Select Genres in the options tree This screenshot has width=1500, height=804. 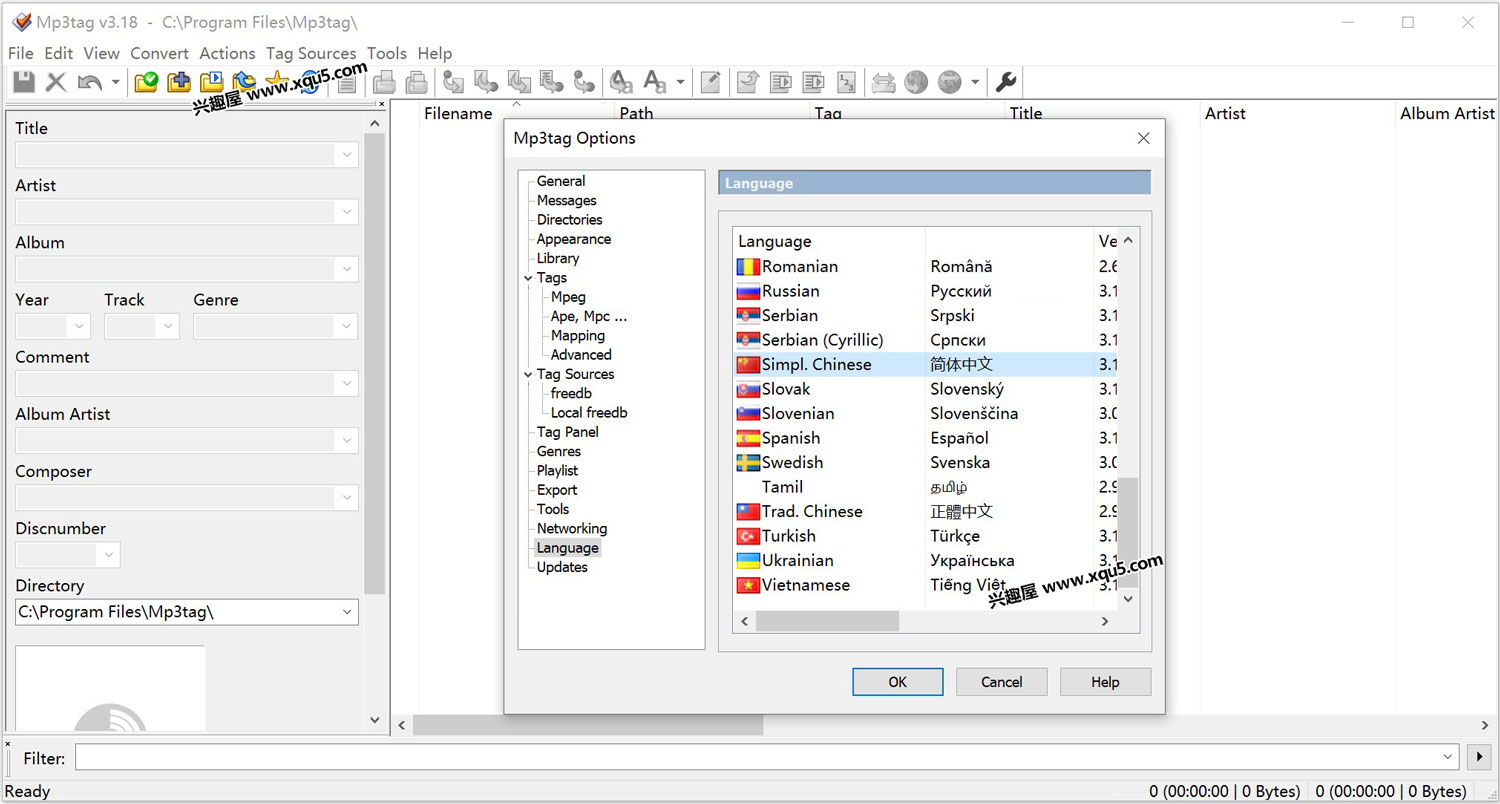coord(559,451)
